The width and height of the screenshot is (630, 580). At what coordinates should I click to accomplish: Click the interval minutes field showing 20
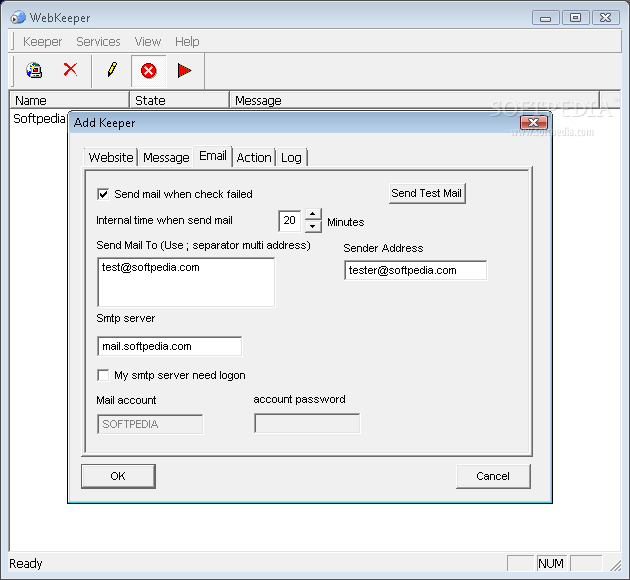[x=290, y=221]
